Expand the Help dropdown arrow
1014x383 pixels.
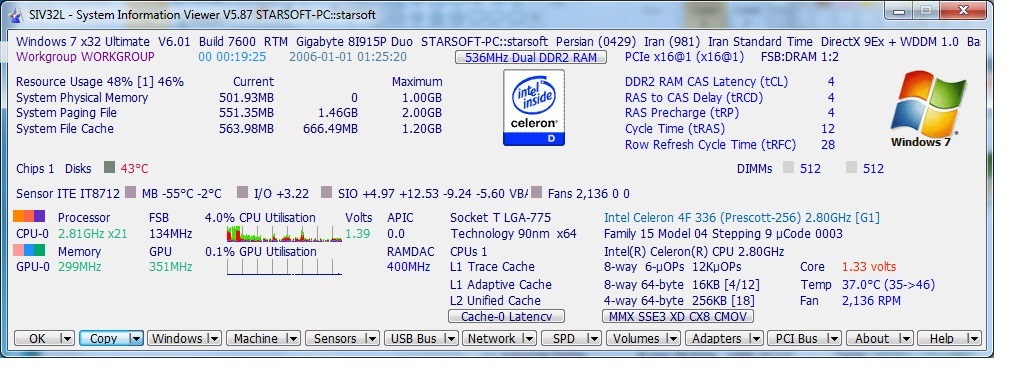974,338
